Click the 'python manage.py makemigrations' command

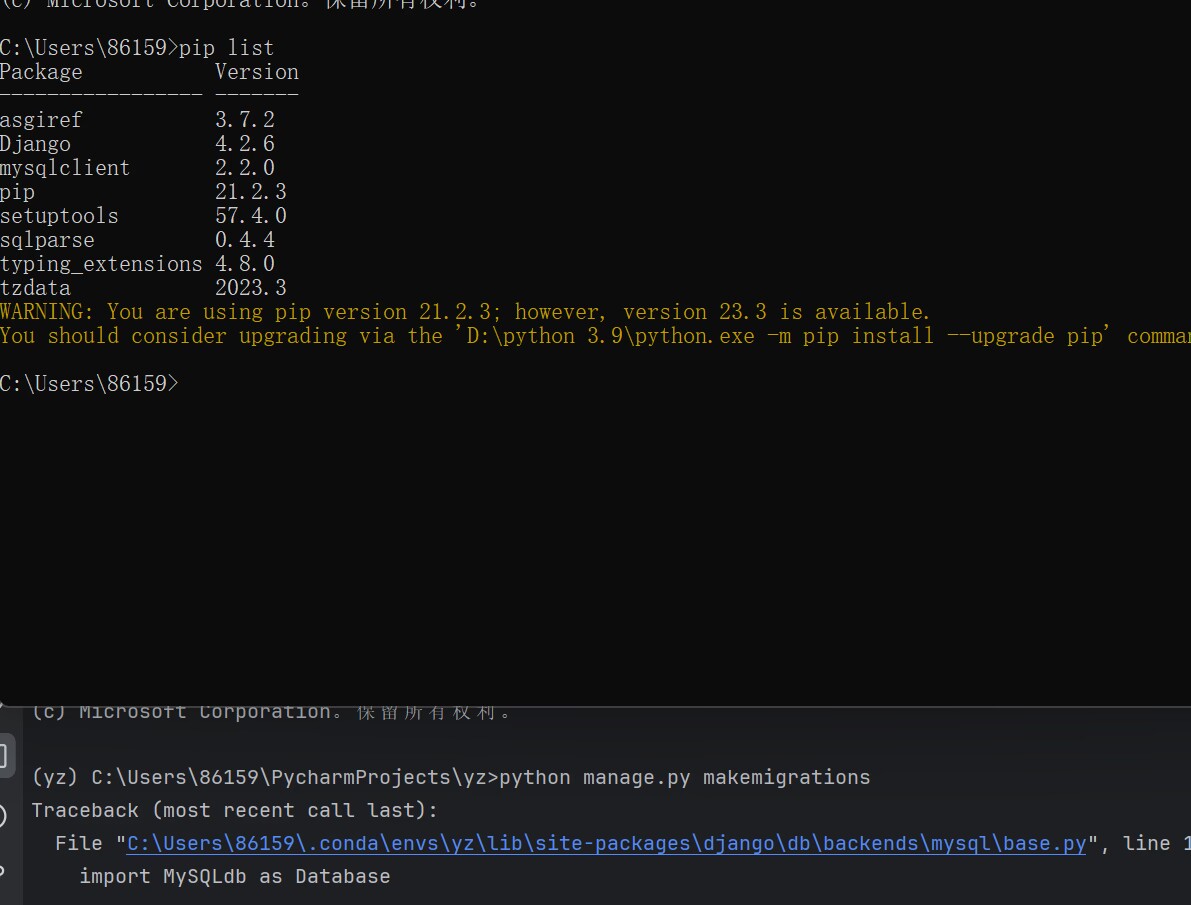point(684,777)
